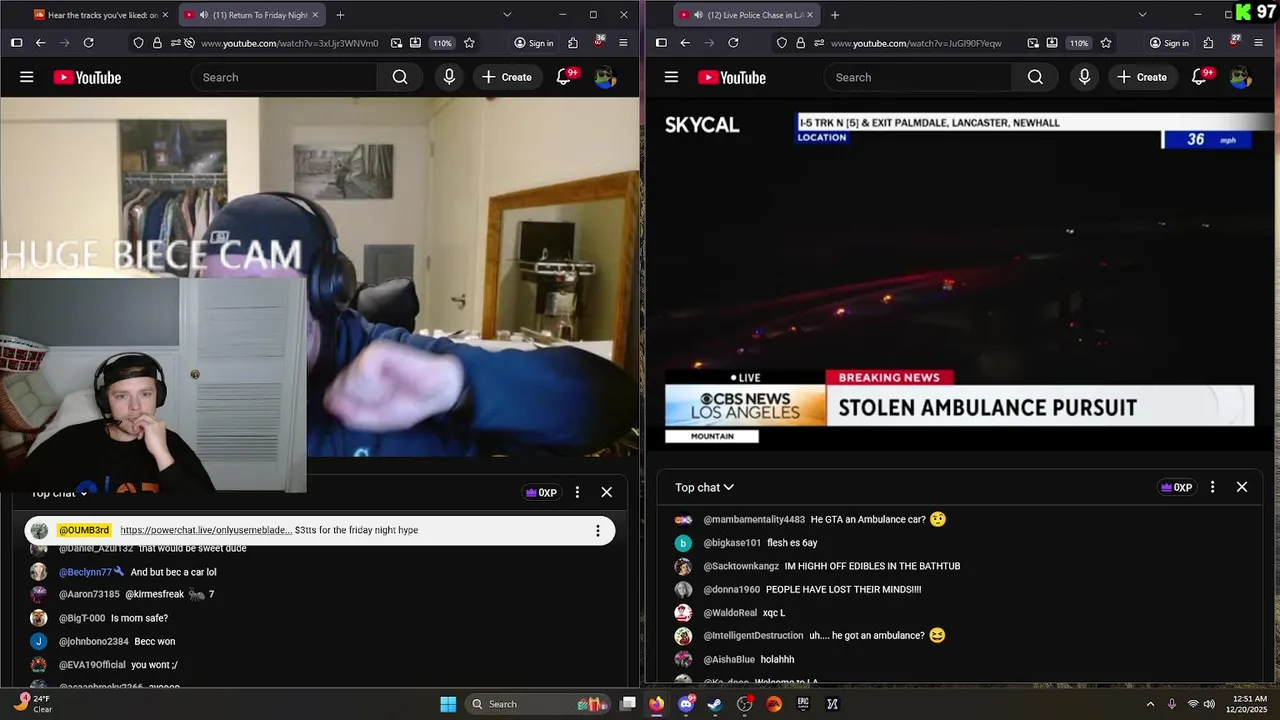Open the powerchat.live link in pinned message

click(x=206, y=530)
